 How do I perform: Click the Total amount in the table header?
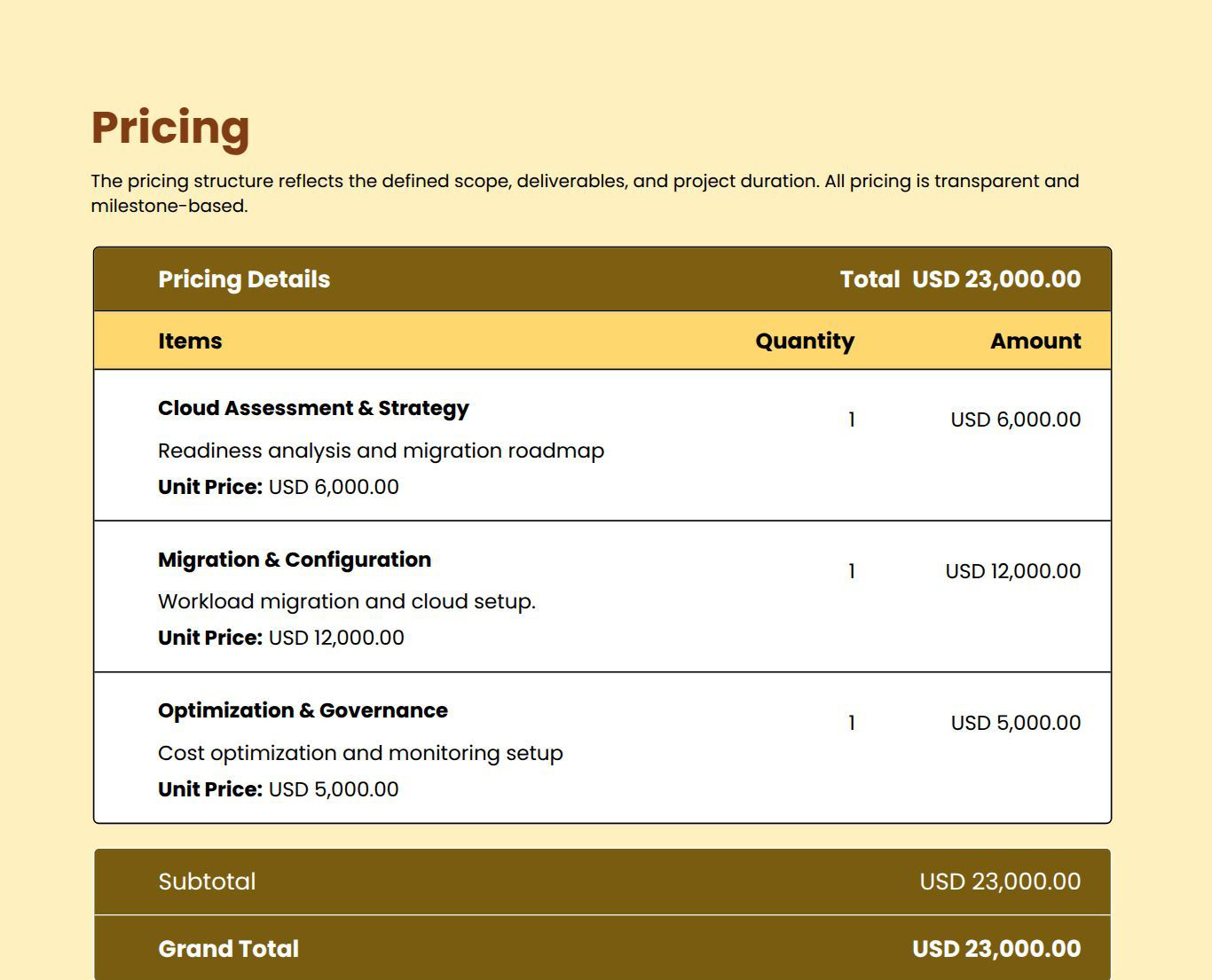click(x=960, y=279)
